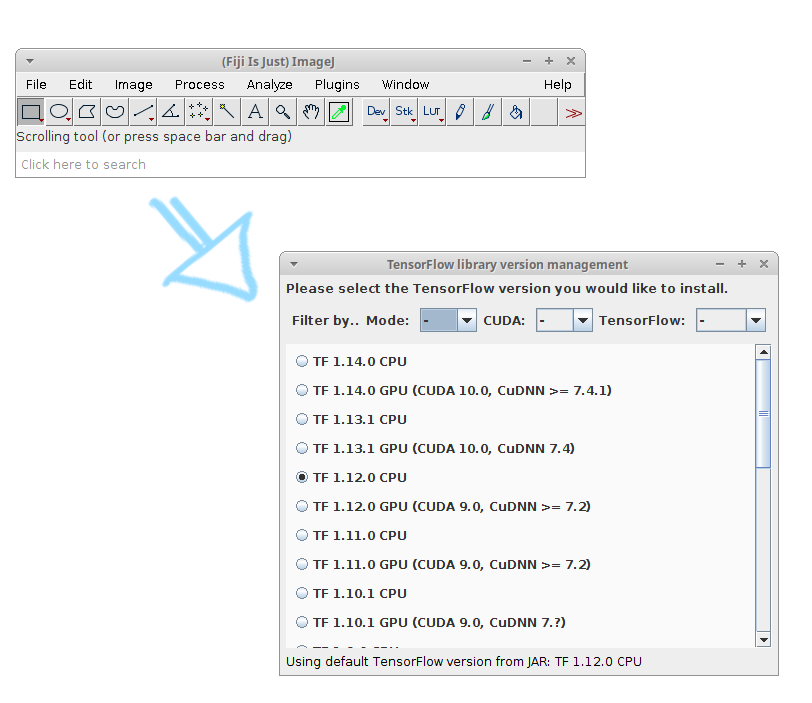Activate the Magnifying glass tool
The image size is (812, 703).
point(283,112)
